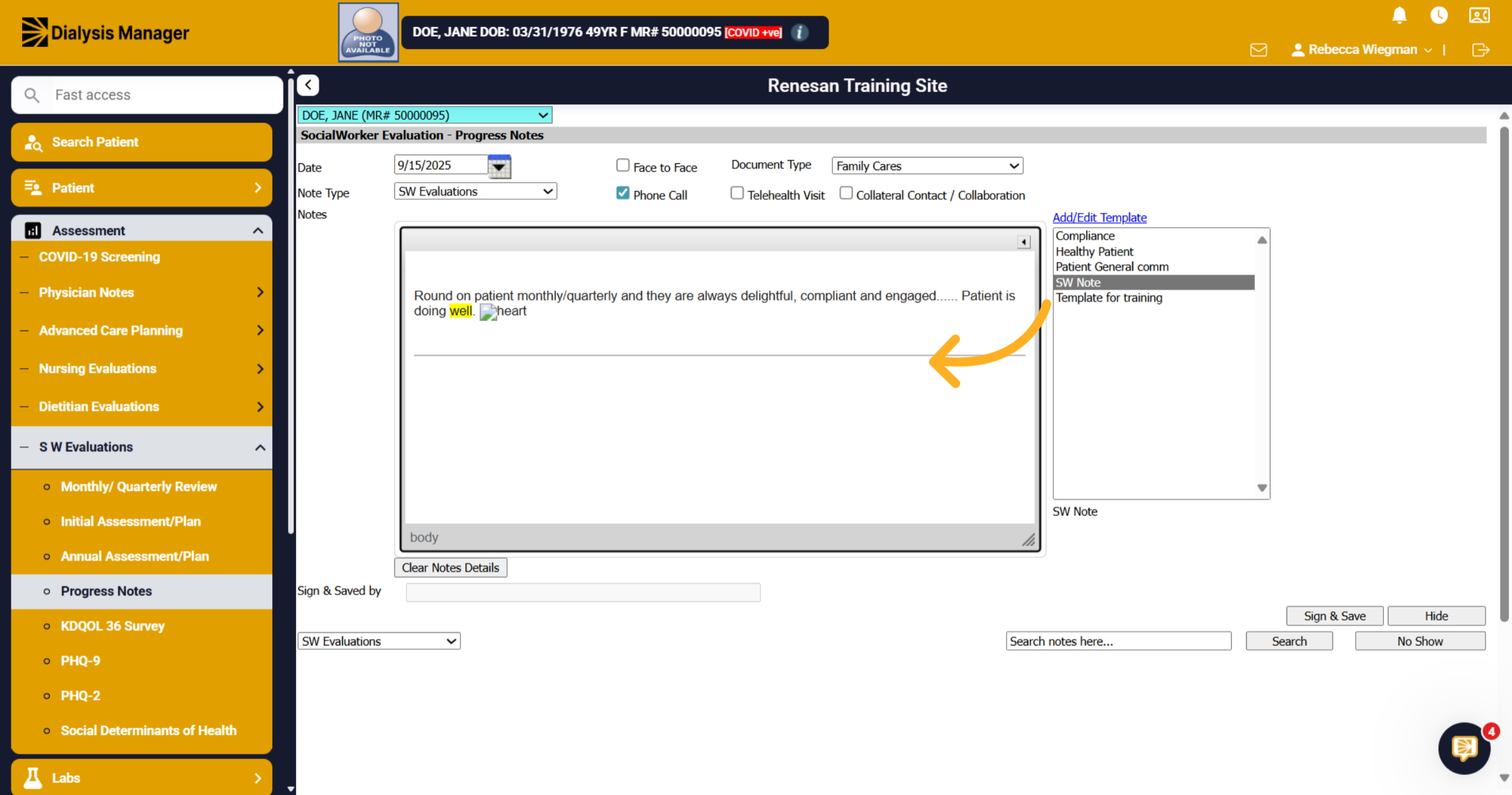Click the clock history icon
The height and width of the screenshot is (795, 1512).
1439,15
